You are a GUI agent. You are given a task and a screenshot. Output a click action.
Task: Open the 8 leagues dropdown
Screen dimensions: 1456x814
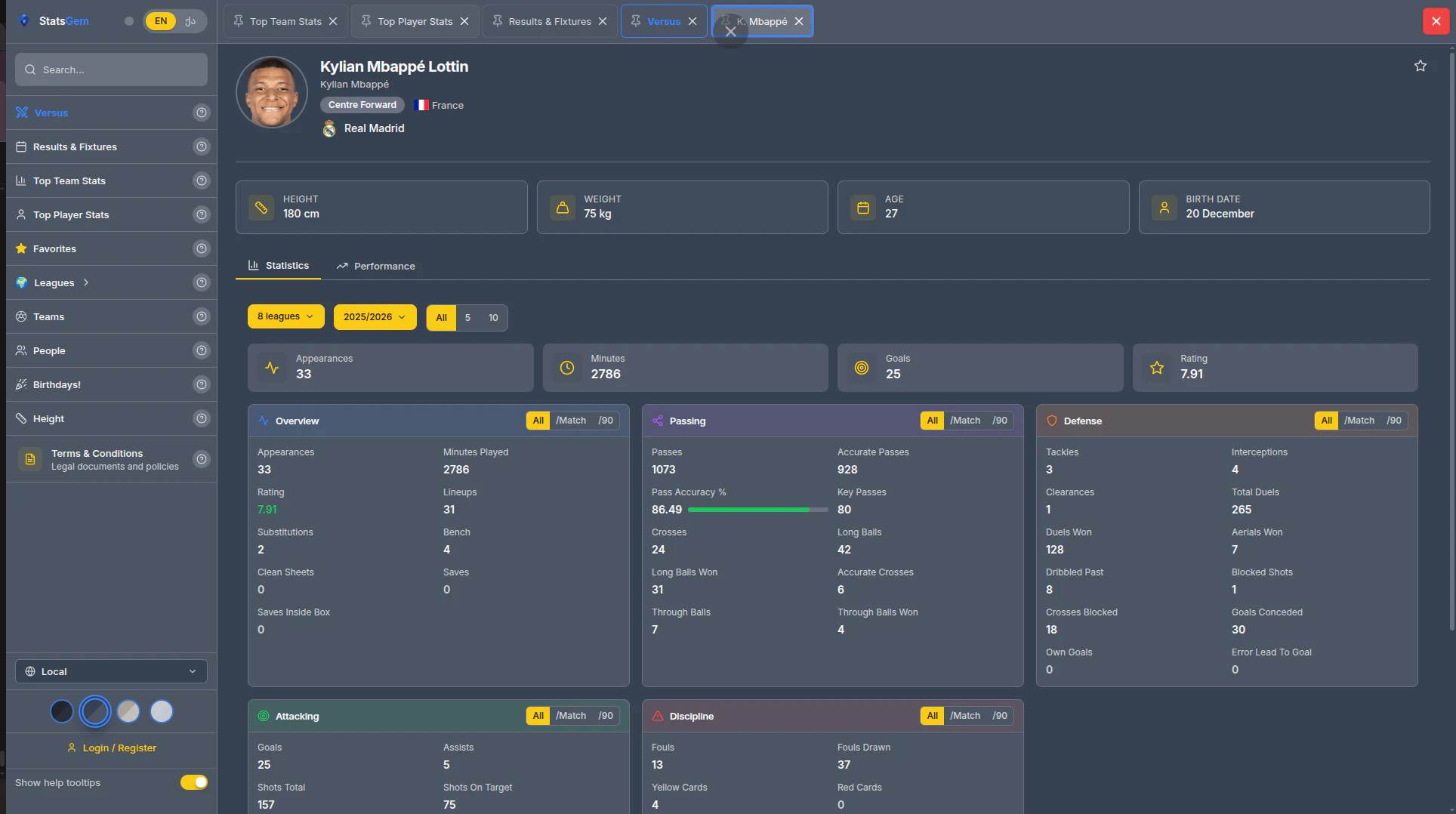[x=285, y=316]
